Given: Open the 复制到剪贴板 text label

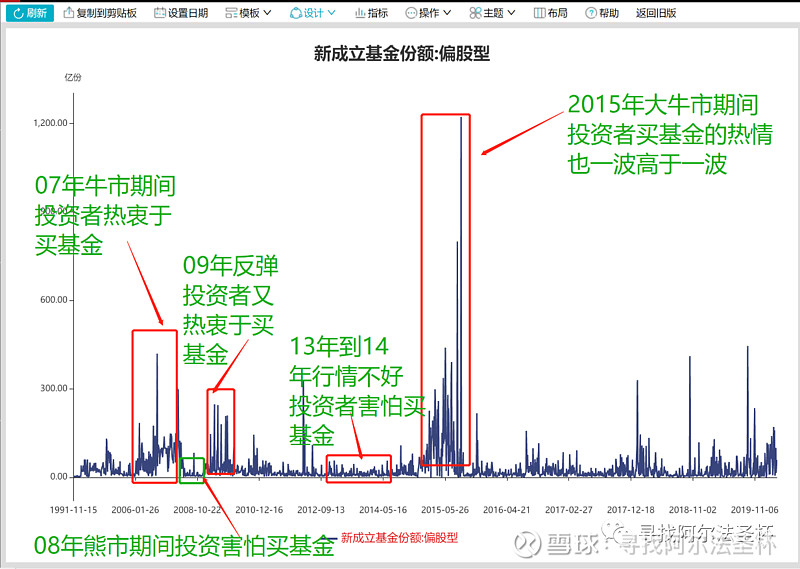Looking at the screenshot, I should tap(107, 13).
